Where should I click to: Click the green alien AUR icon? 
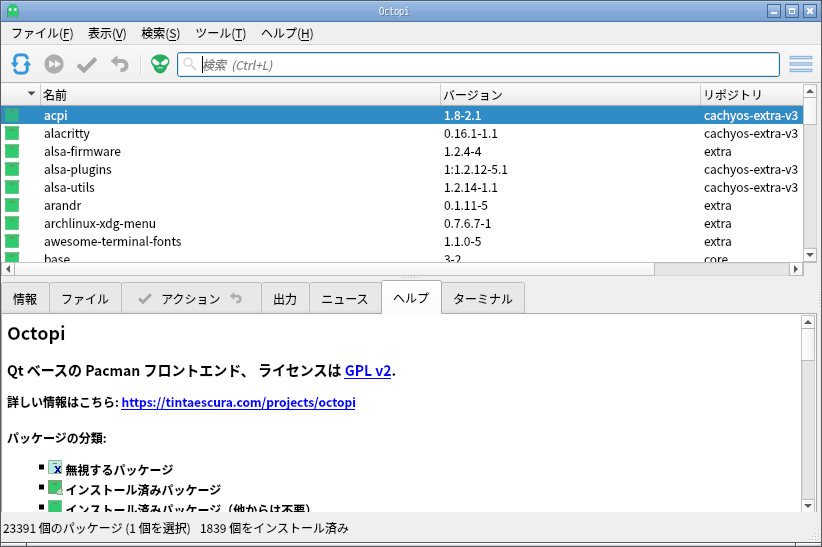(x=160, y=65)
